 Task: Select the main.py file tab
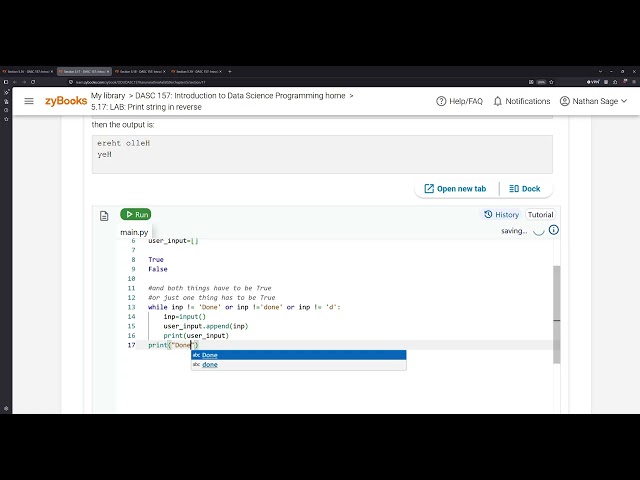point(134,232)
